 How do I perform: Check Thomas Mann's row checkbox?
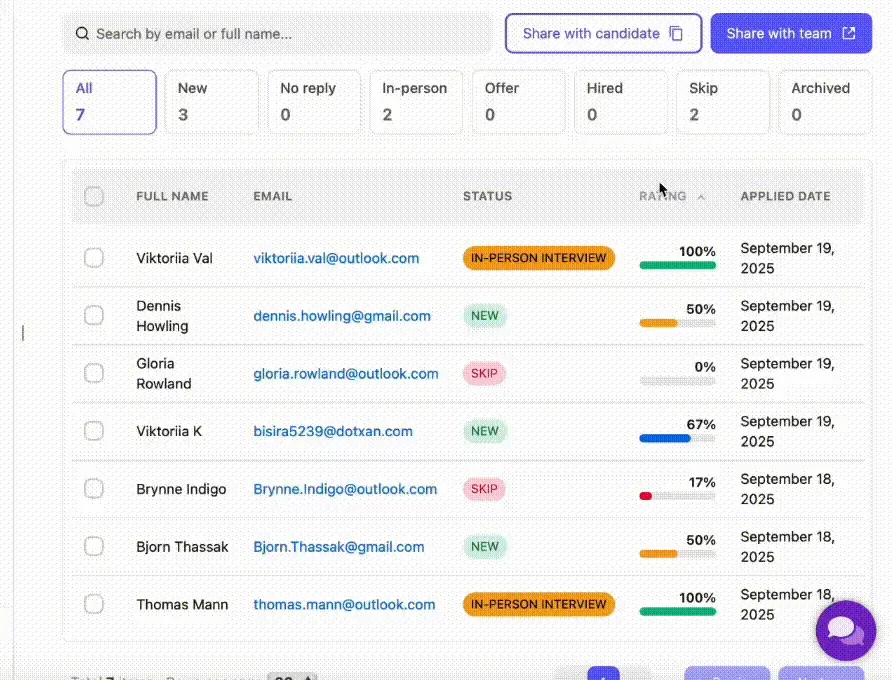[x=94, y=604]
